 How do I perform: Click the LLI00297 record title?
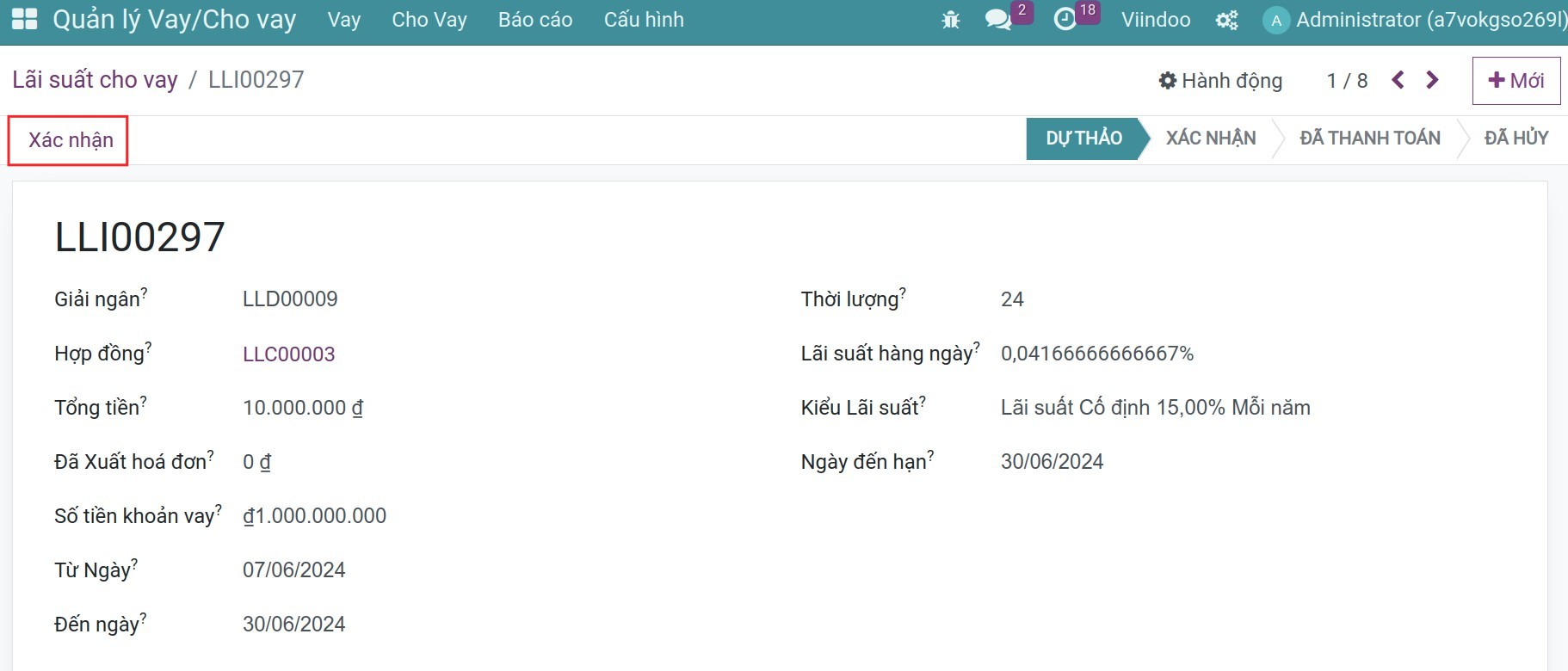coord(139,237)
